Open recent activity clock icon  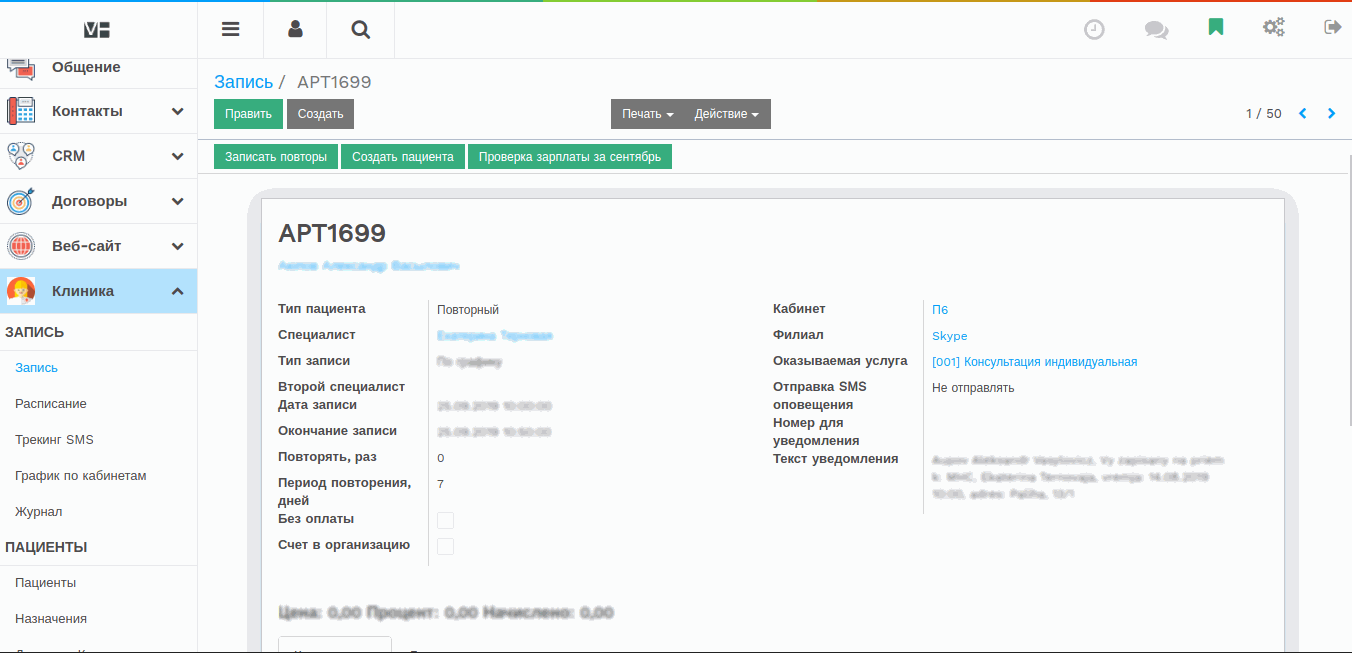click(x=1094, y=29)
